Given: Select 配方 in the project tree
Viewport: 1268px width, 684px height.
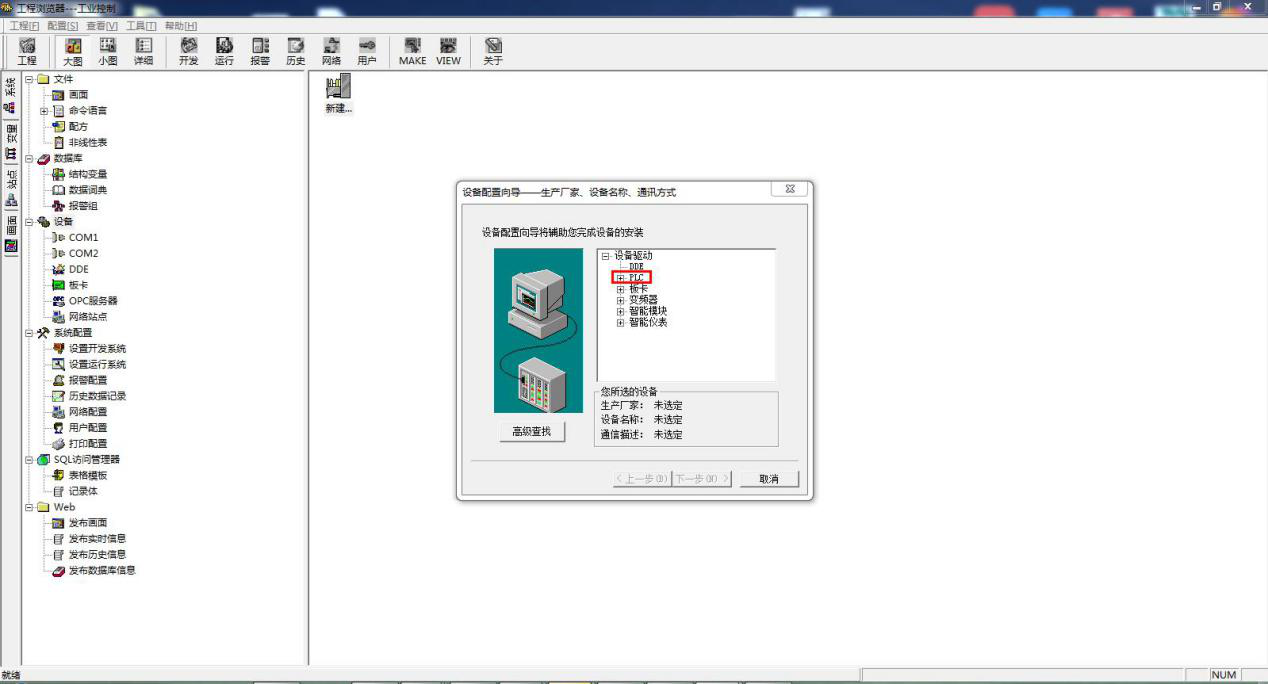Looking at the screenshot, I should coord(78,126).
